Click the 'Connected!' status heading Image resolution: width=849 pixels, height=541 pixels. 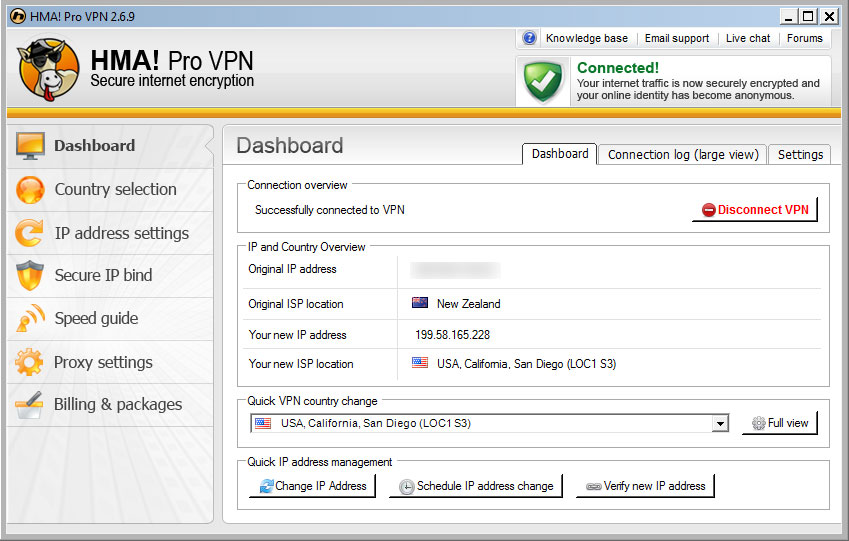point(618,68)
